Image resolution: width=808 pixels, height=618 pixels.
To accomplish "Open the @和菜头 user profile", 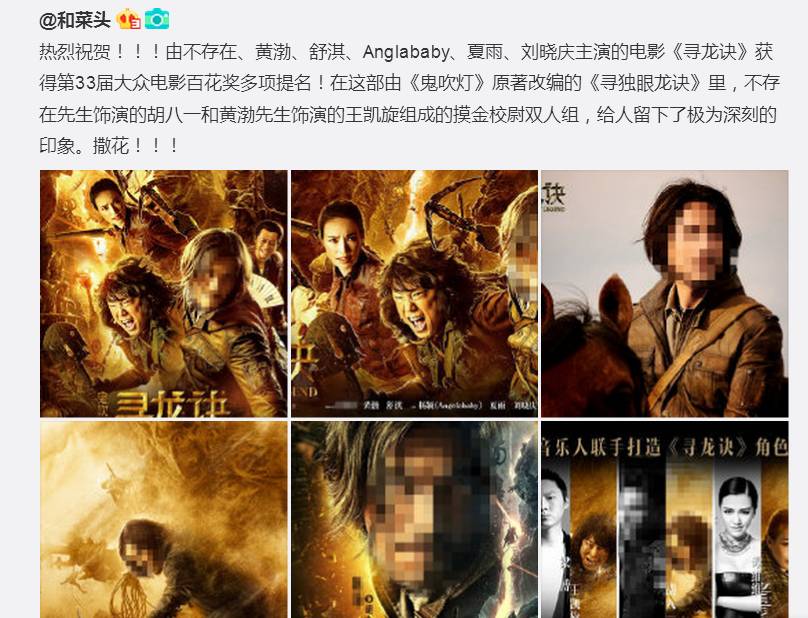I will pos(75,20).
